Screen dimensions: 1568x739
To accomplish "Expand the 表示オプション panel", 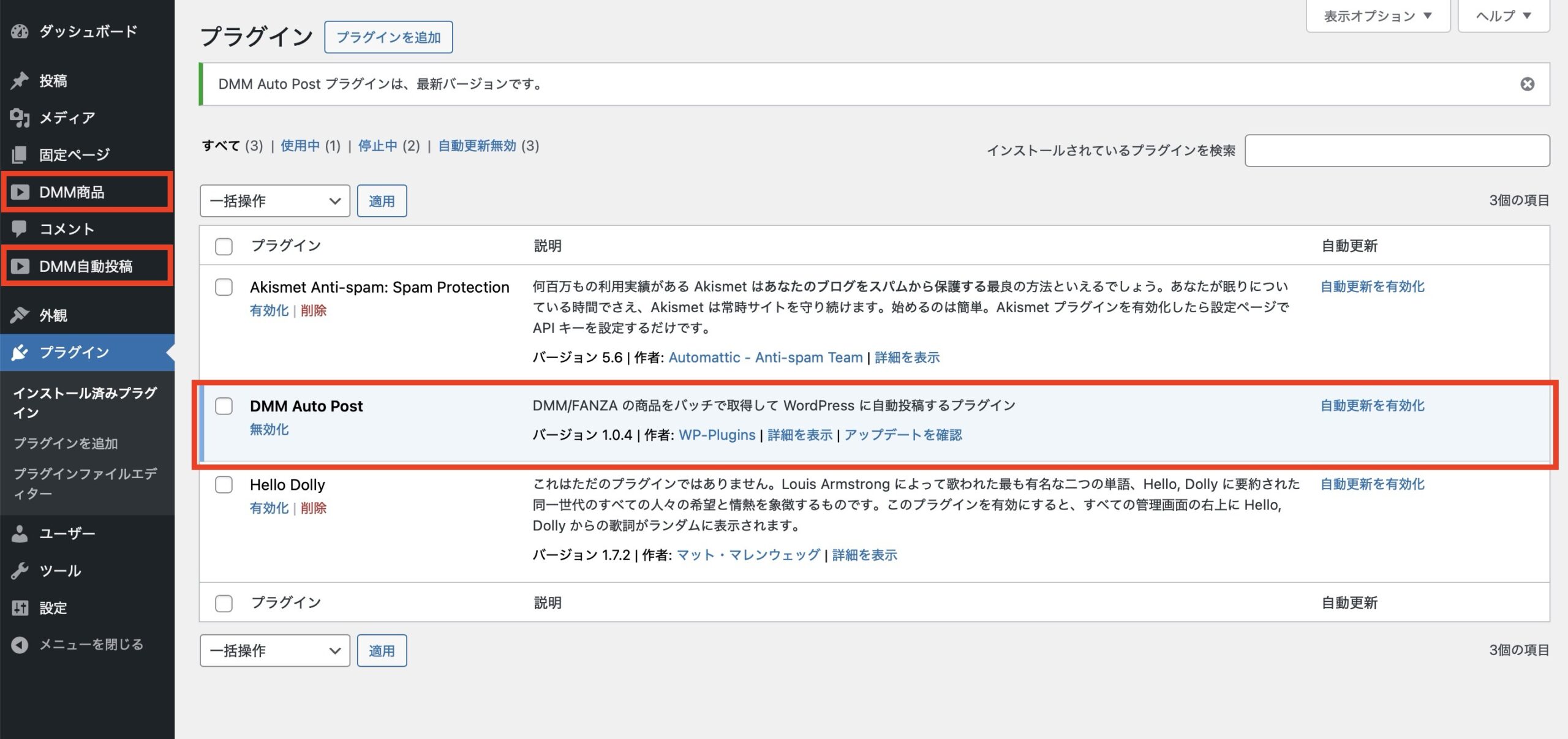I will (1378, 15).
